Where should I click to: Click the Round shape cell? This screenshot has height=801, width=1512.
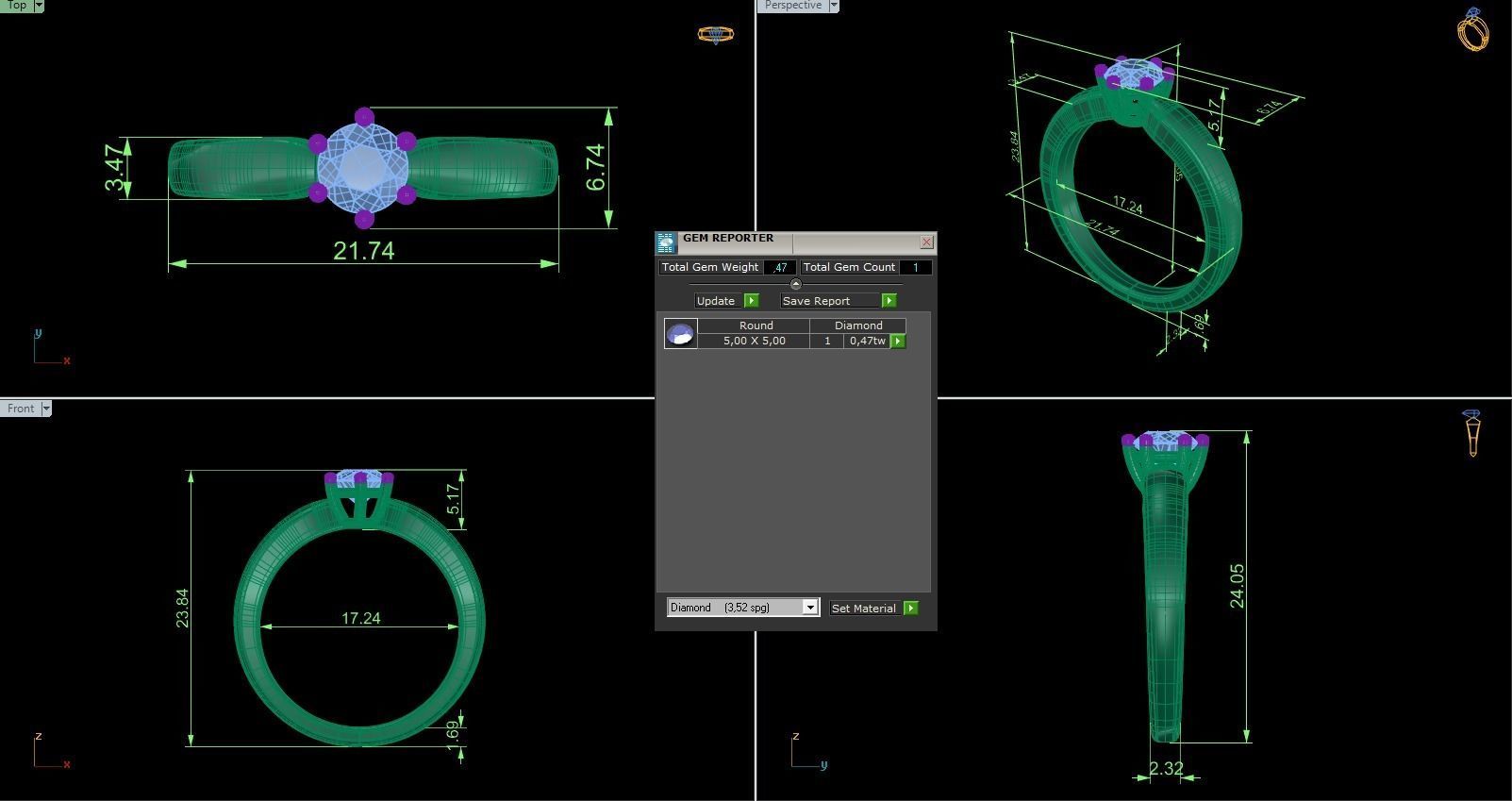pos(755,325)
